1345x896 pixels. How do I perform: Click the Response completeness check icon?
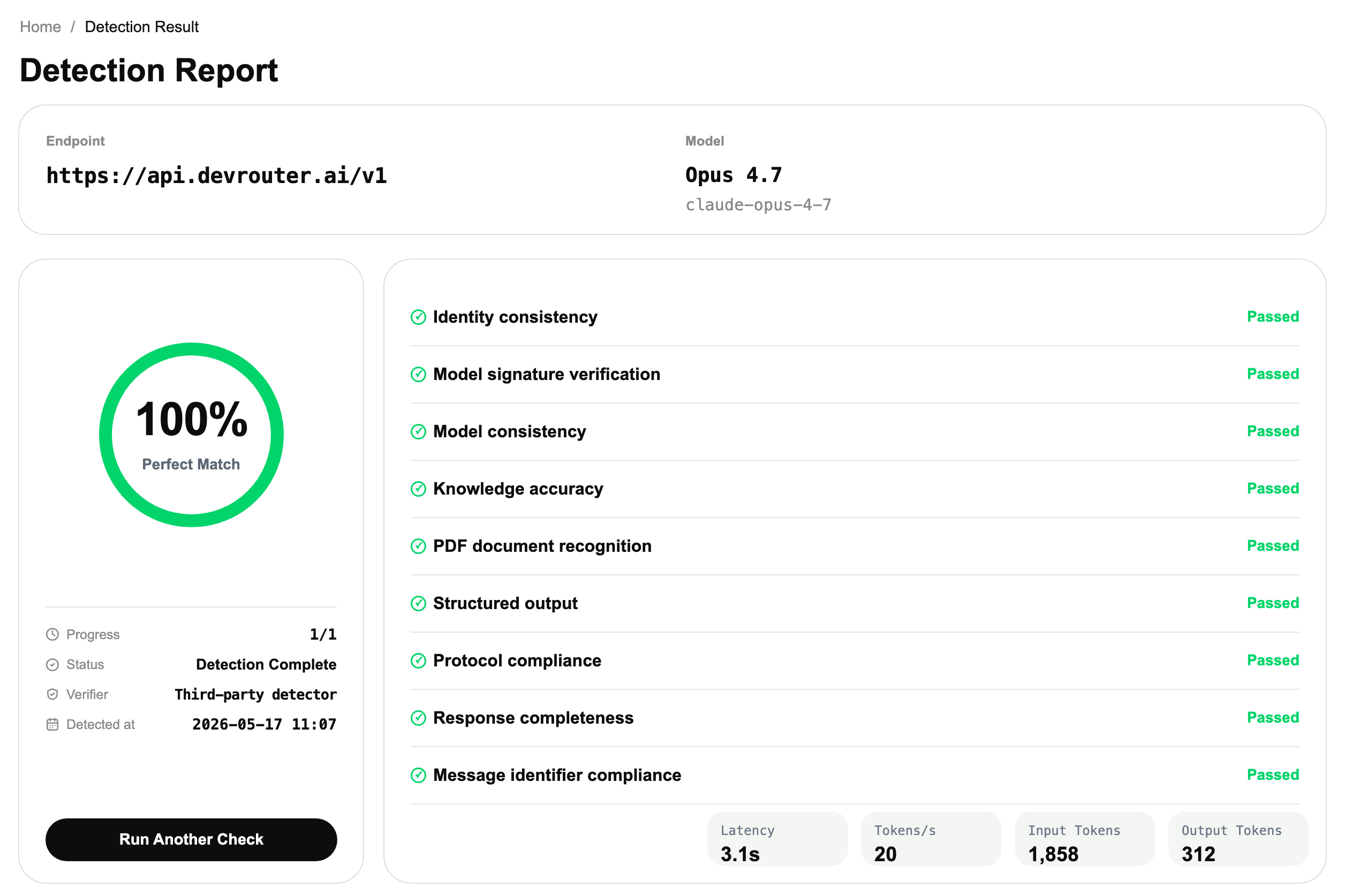pyautogui.click(x=418, y=718)
